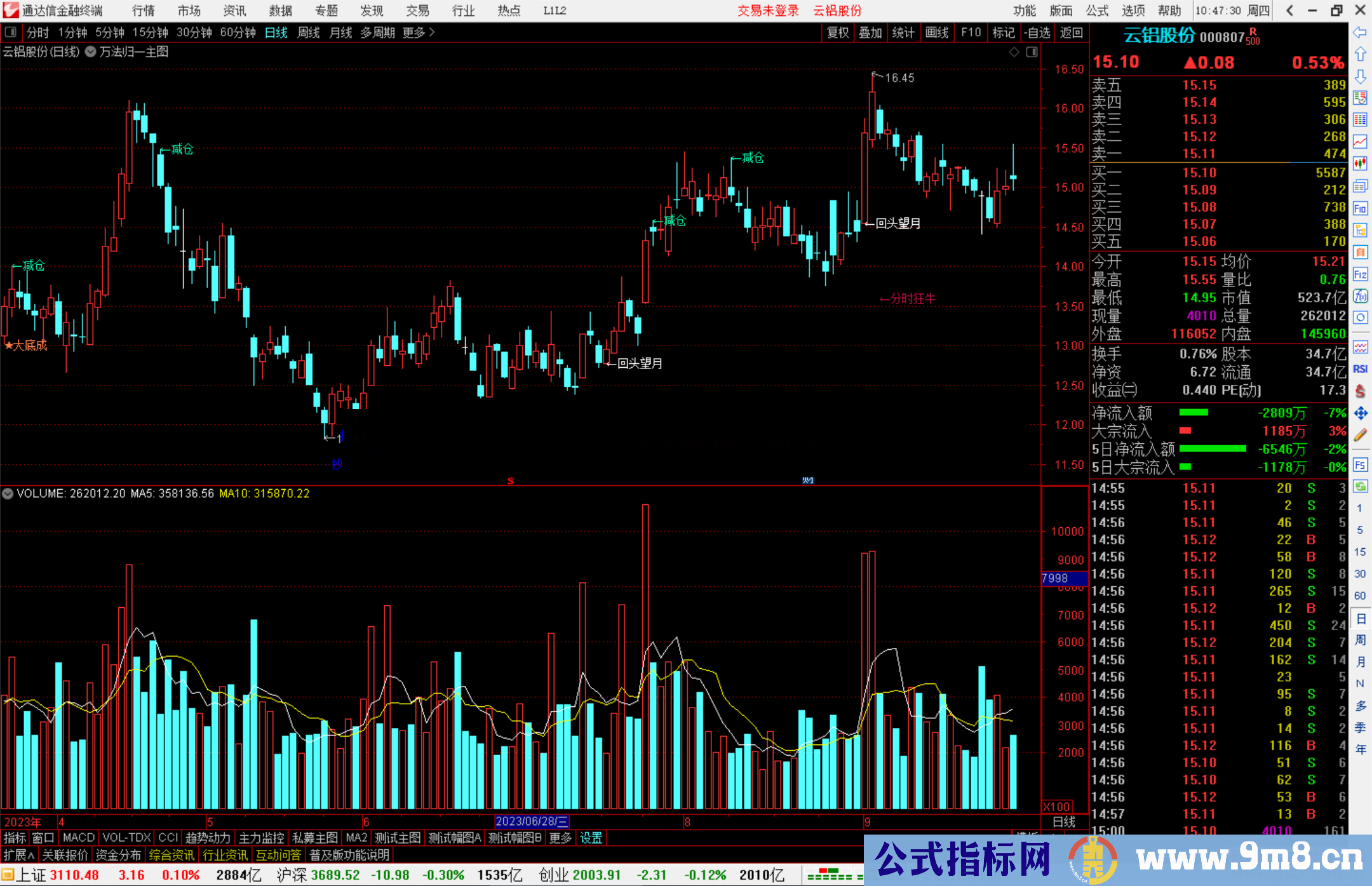The height and width of the screenshot is (886, 1372).
Task: Click the green refresh icon in sidebar
Action: 1360,487
